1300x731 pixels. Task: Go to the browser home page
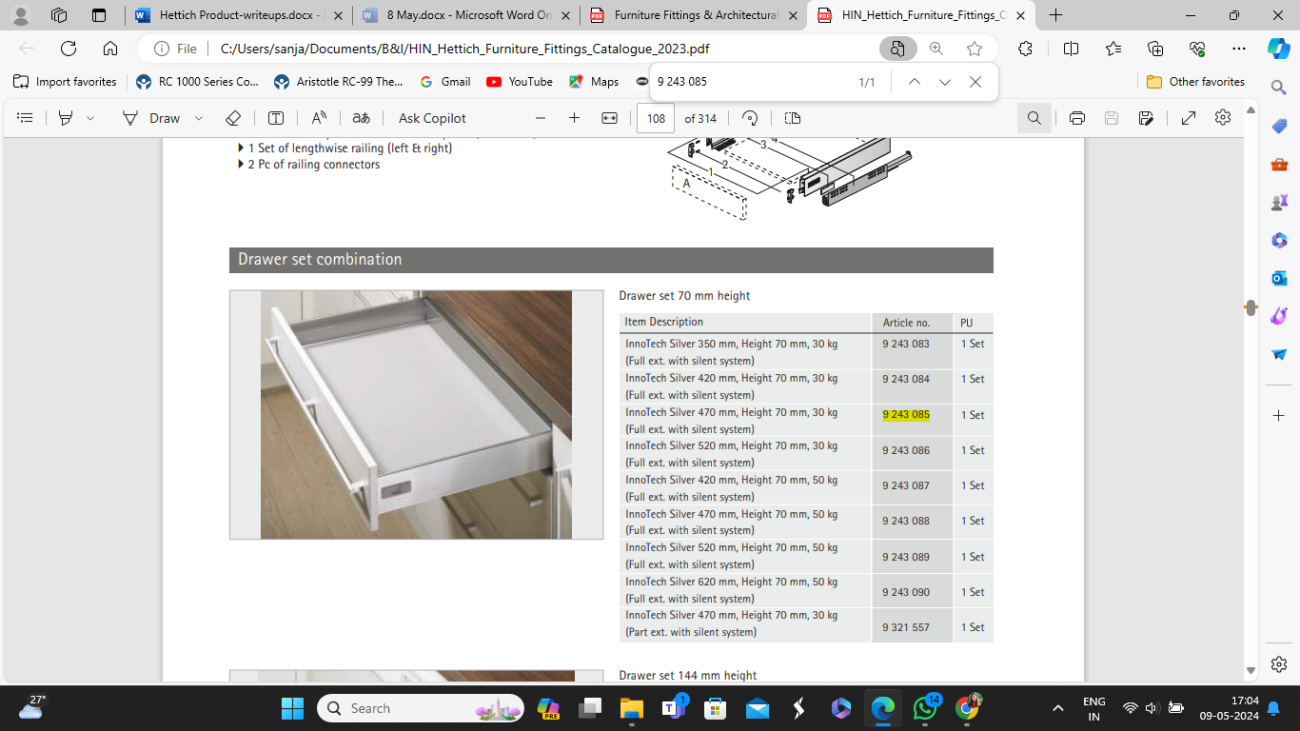[110, 48]
